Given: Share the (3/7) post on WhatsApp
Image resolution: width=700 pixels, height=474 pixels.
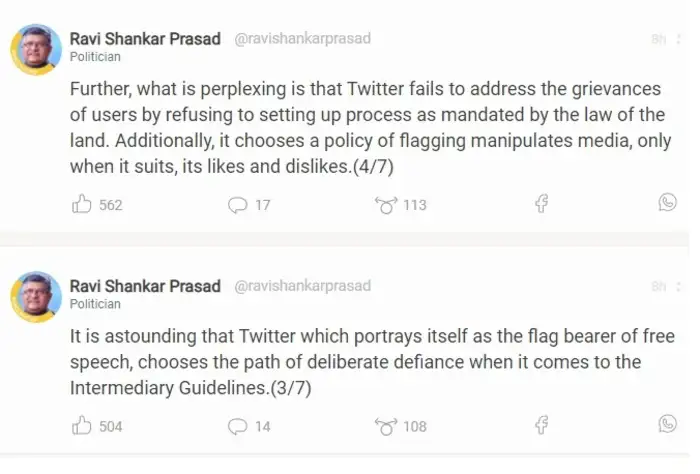Looking at the screenshot, I should pos(668,424).
